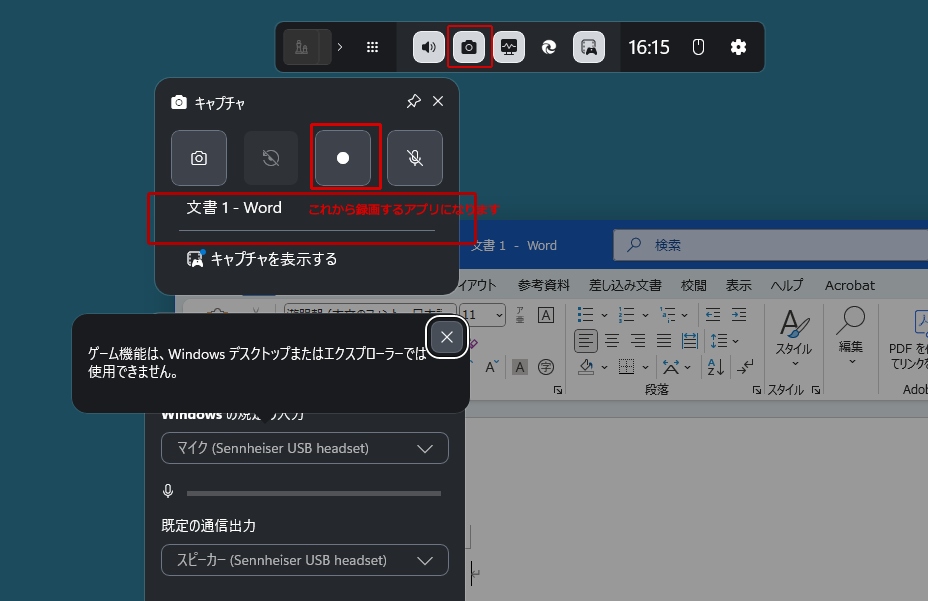This screenshot has height=601, width=928.
Task: Open the Performance widget in Game Bar
Action: 509,47
